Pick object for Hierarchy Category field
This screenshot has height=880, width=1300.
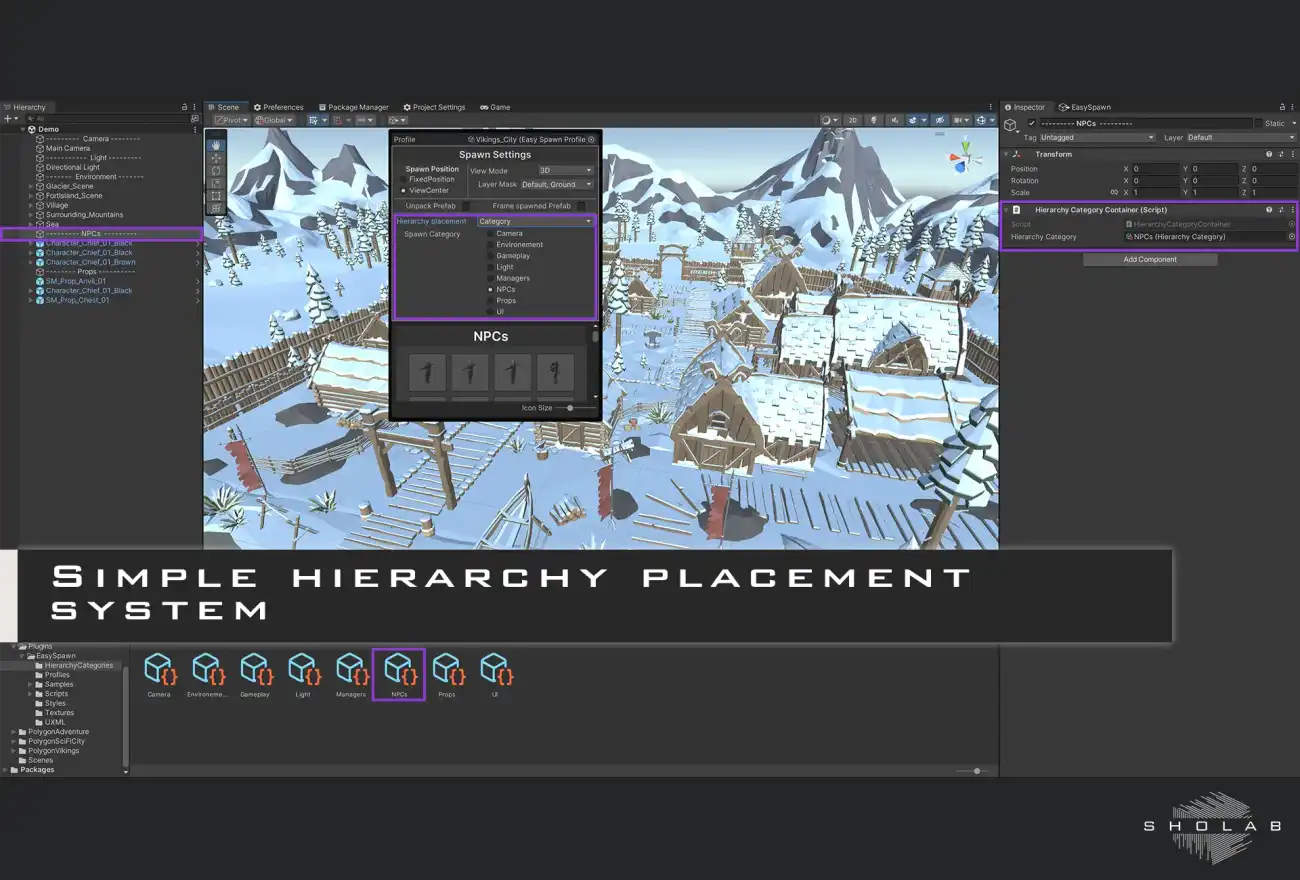click(x=1291, y=237)
